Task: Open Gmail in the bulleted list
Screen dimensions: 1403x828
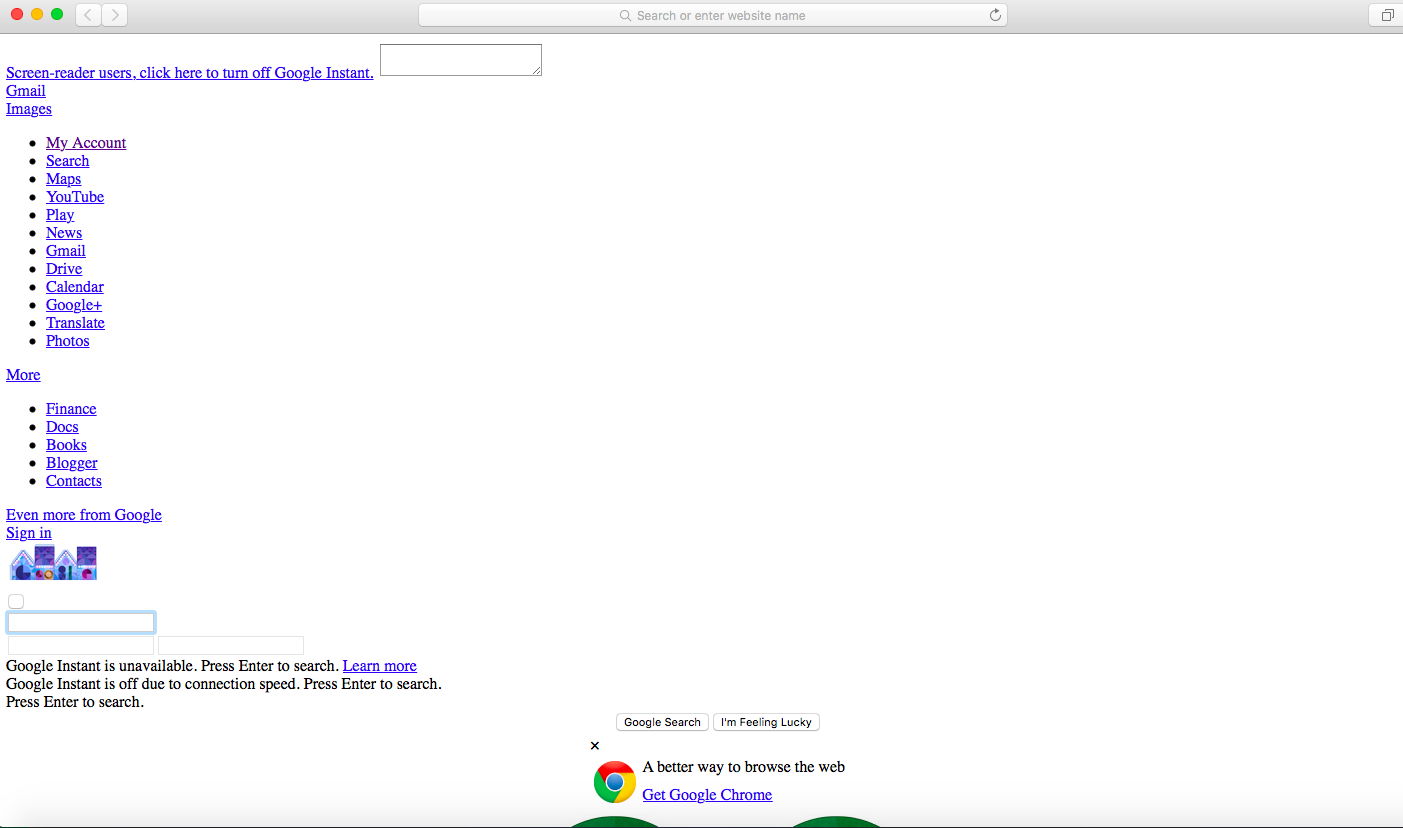Action: click(x=66, y=251)
